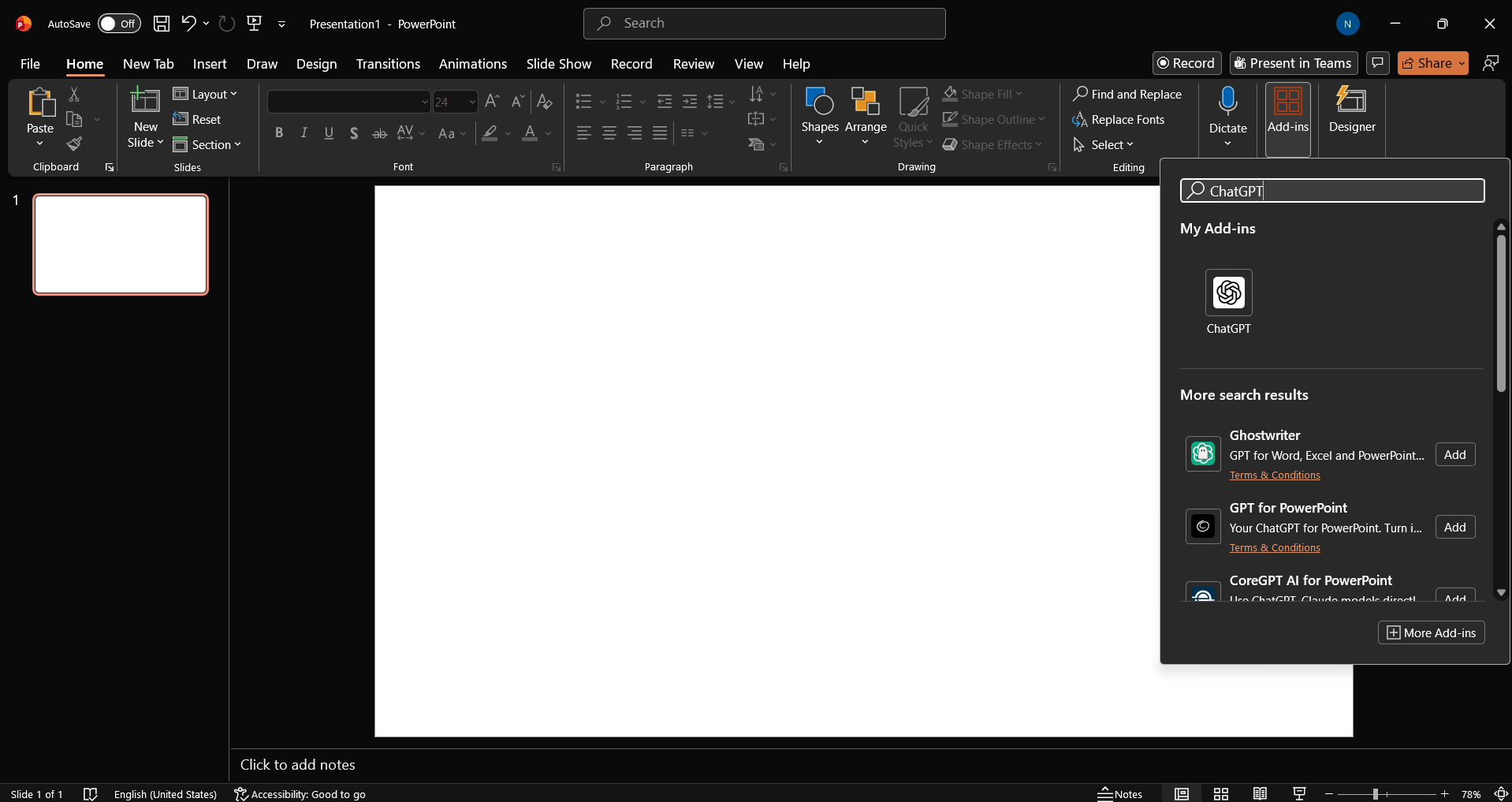Open the Arrange dropdown
Screen dimensions: 1512x802
[x=866, y=117]
